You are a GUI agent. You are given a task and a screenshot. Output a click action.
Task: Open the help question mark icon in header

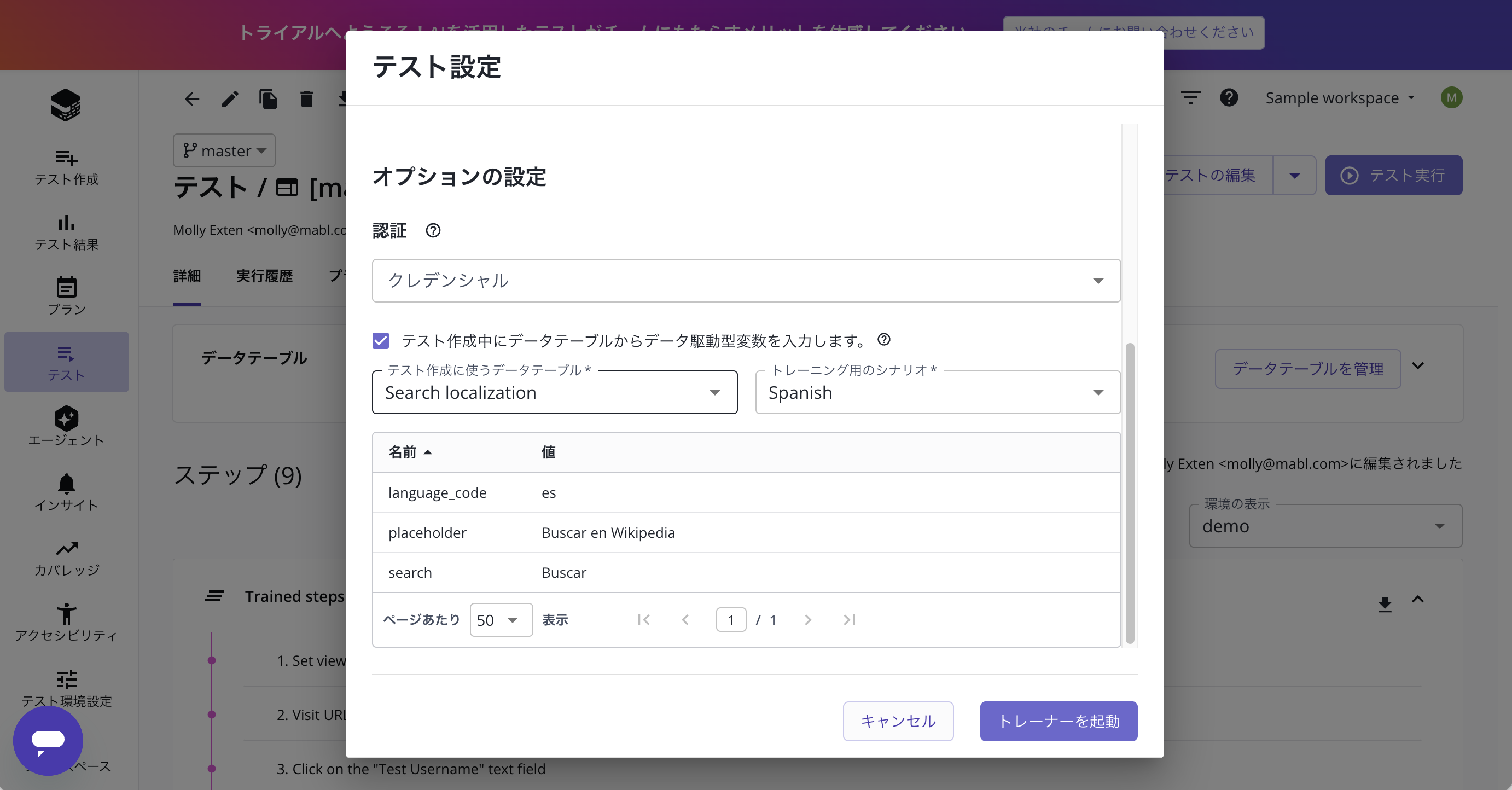tap(1229, 97)
